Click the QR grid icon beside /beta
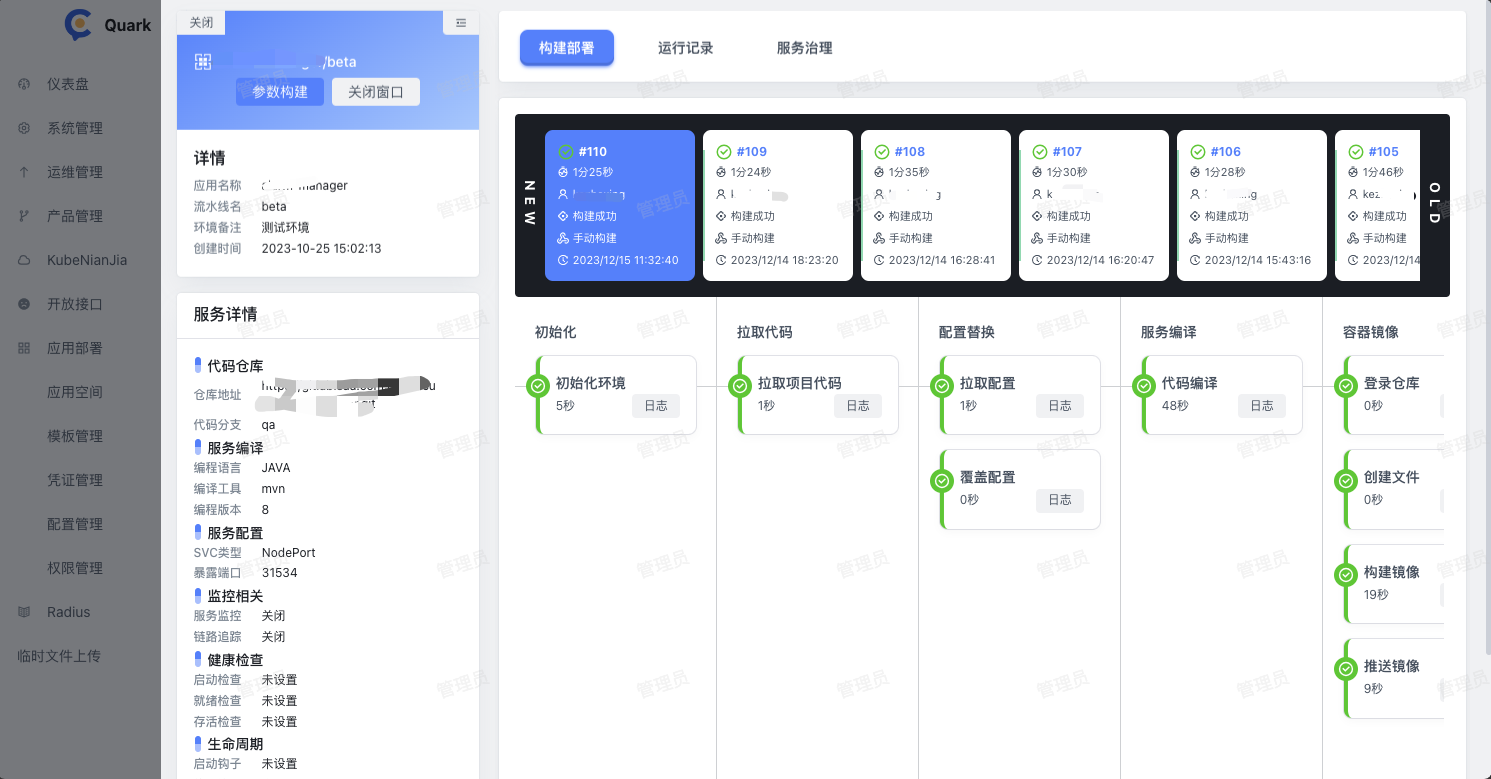Viewport: 1491px width, 779px height. [x=203, y=62]
